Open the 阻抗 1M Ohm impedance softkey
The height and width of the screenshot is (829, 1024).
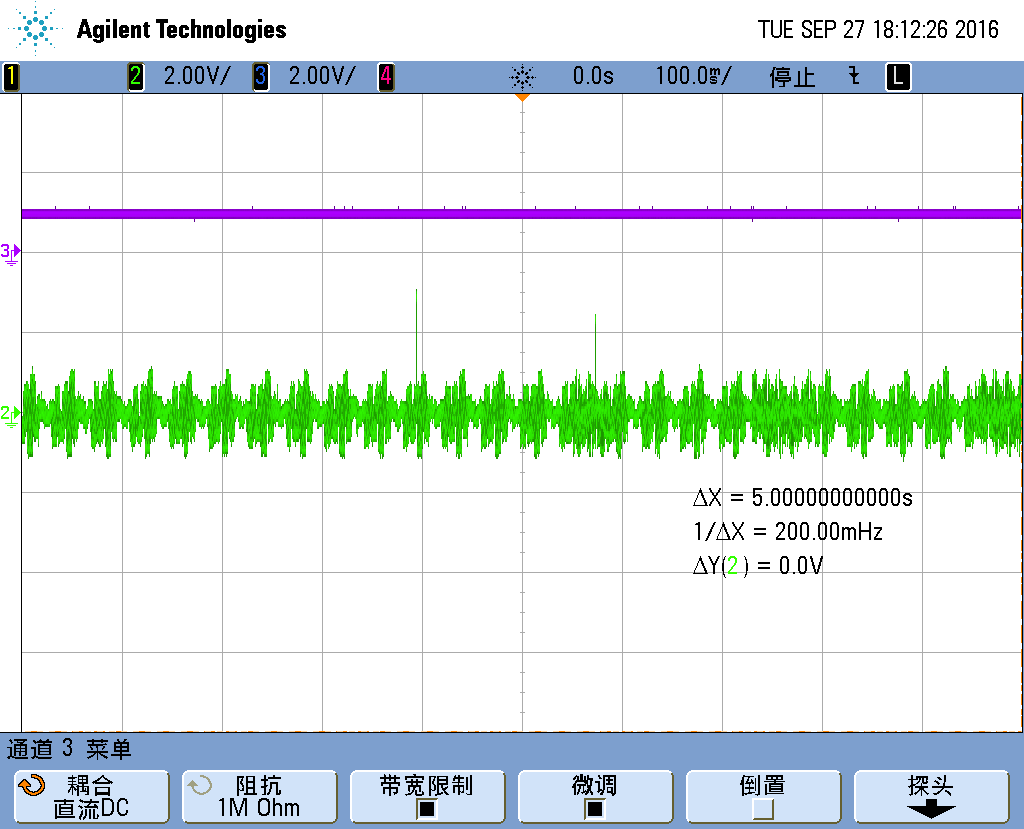(259, 796)
